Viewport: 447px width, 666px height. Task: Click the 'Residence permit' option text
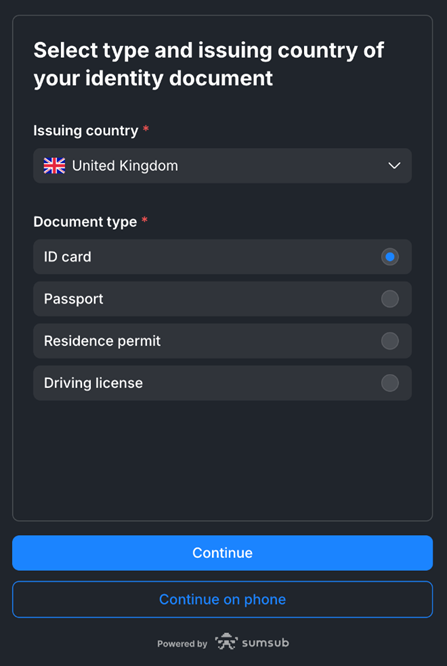tap(102, 341)
